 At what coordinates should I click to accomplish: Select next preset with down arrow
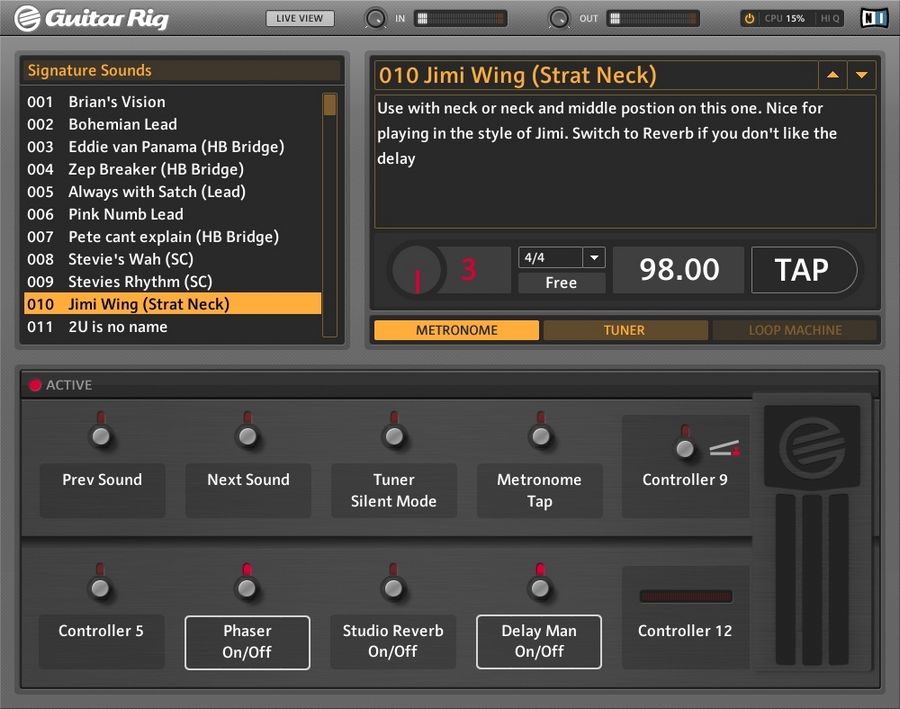point(861,75)
